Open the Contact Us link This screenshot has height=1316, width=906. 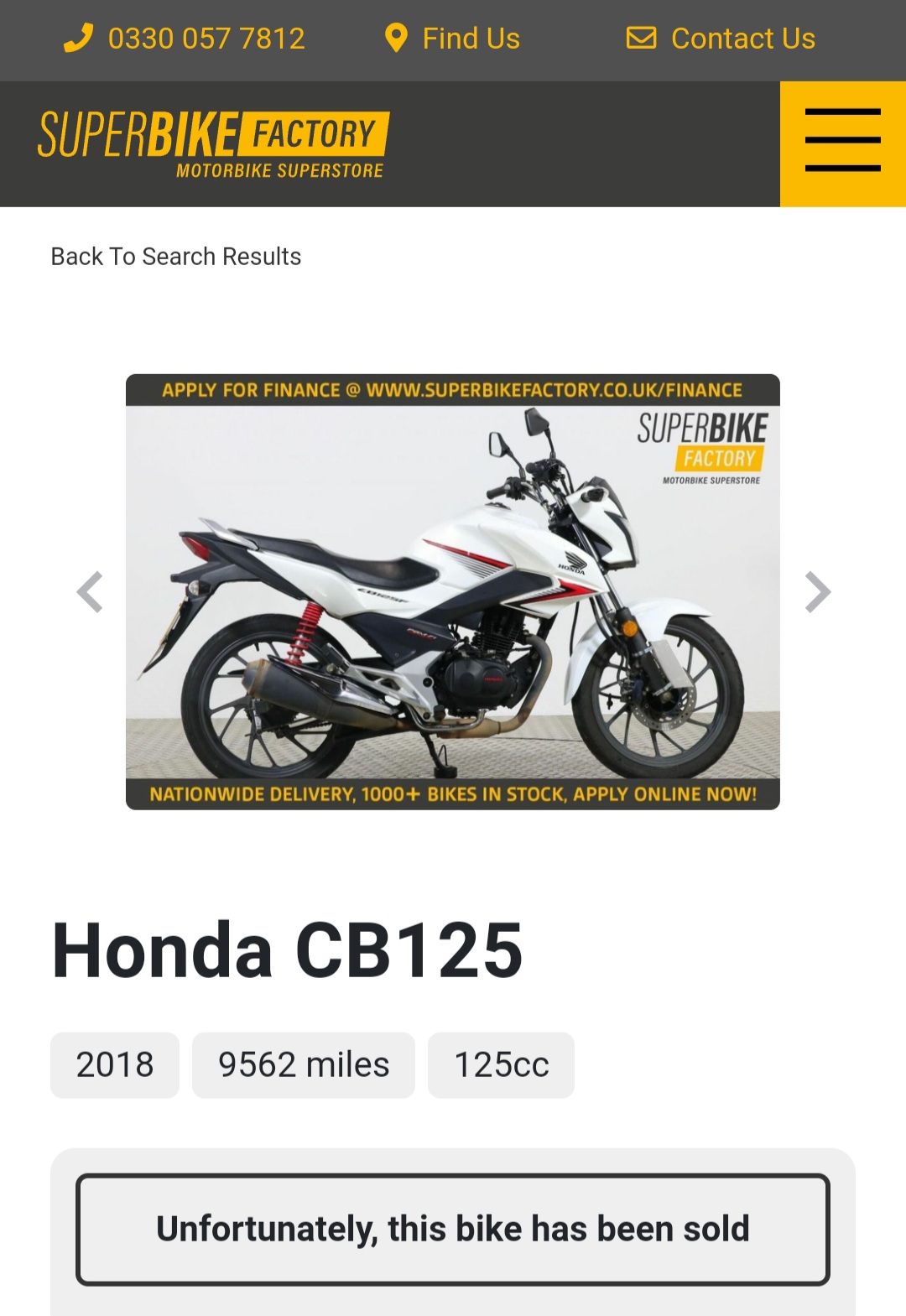click(743, 39)
